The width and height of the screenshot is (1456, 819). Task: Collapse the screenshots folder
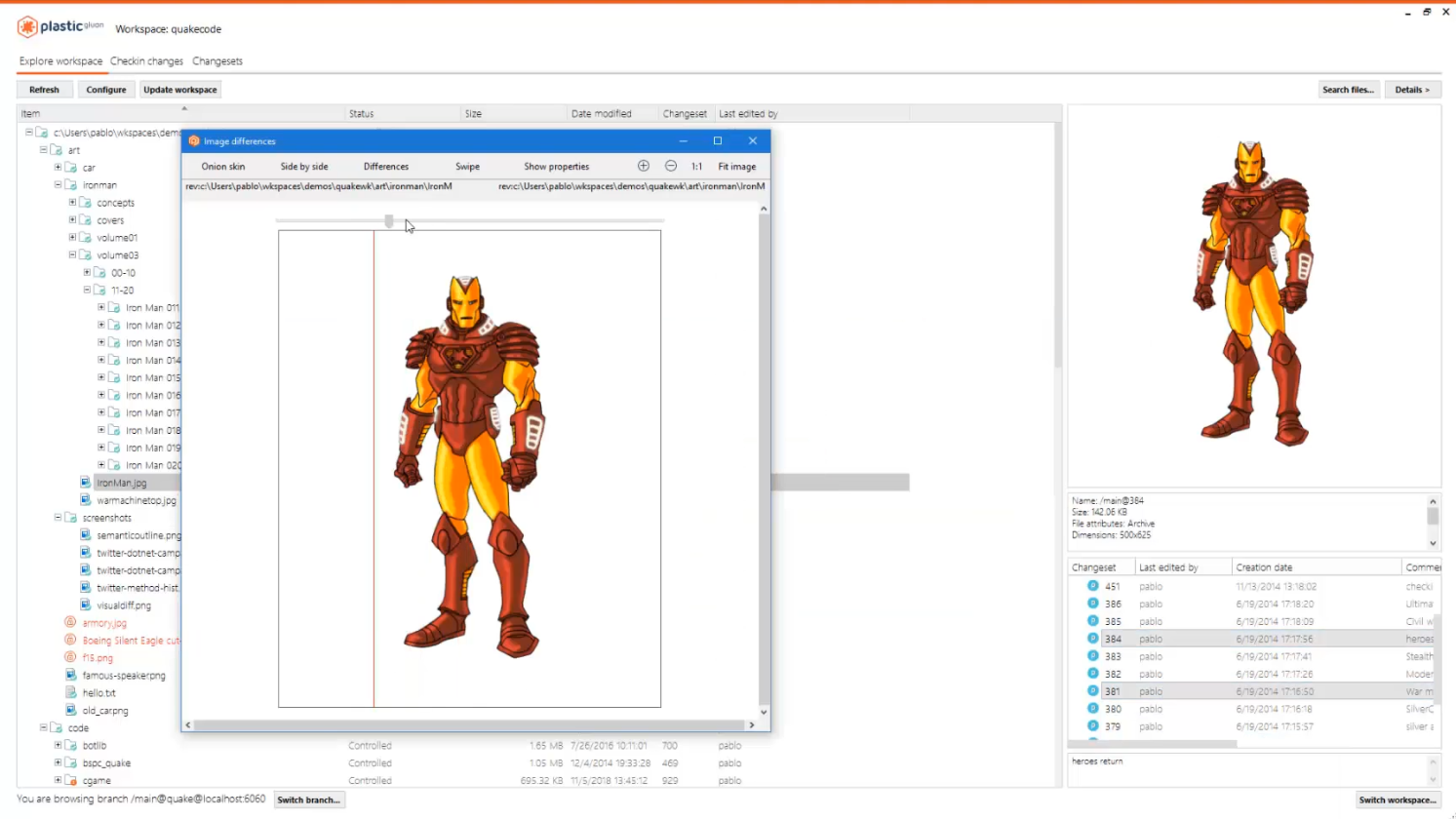pos(58,518)
